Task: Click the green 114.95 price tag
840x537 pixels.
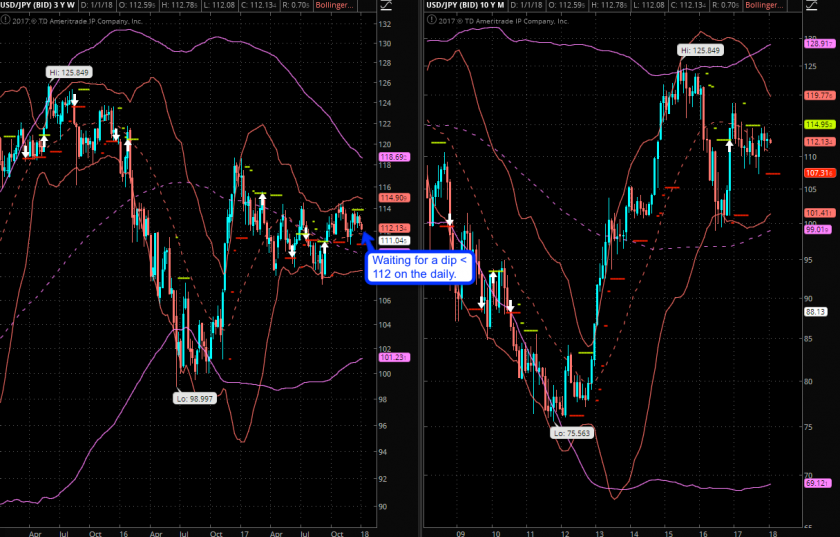Action: pyautogui.click(x=819, y=124)
